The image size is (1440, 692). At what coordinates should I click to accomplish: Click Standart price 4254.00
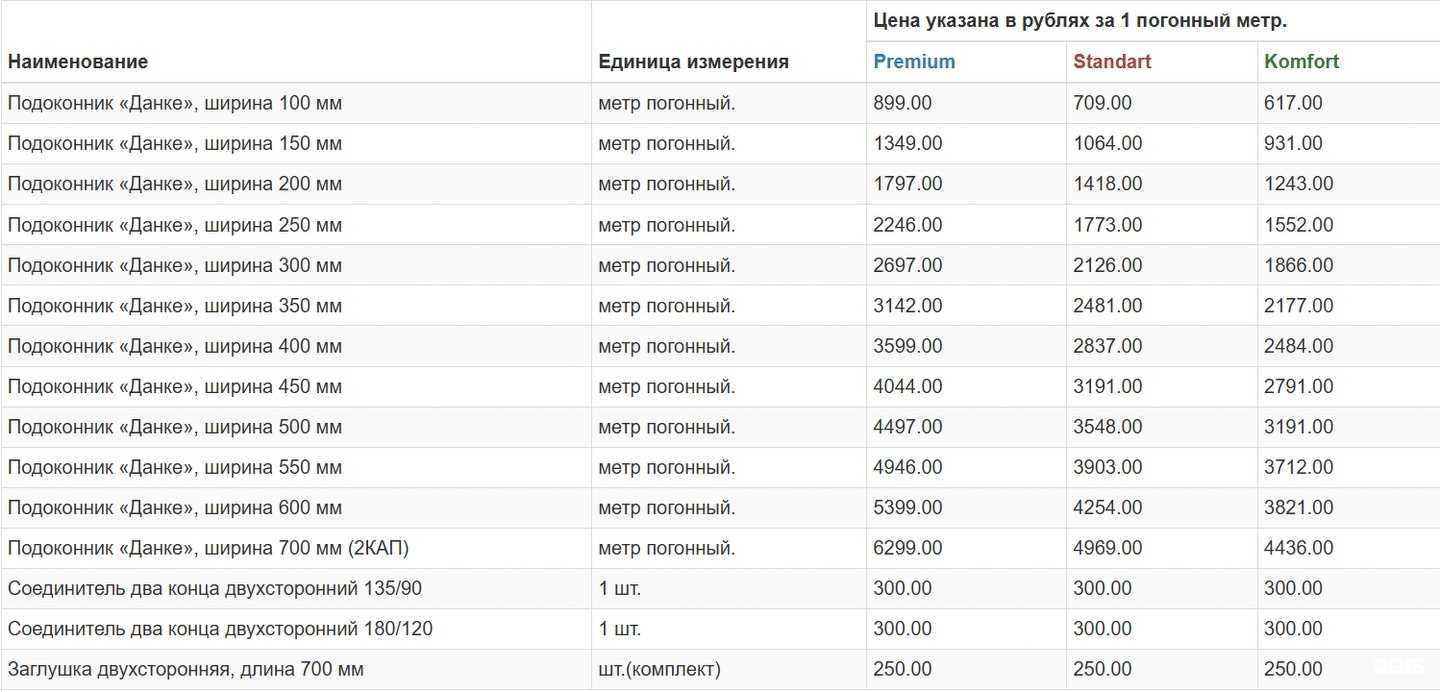click(x=1107, y=508)
